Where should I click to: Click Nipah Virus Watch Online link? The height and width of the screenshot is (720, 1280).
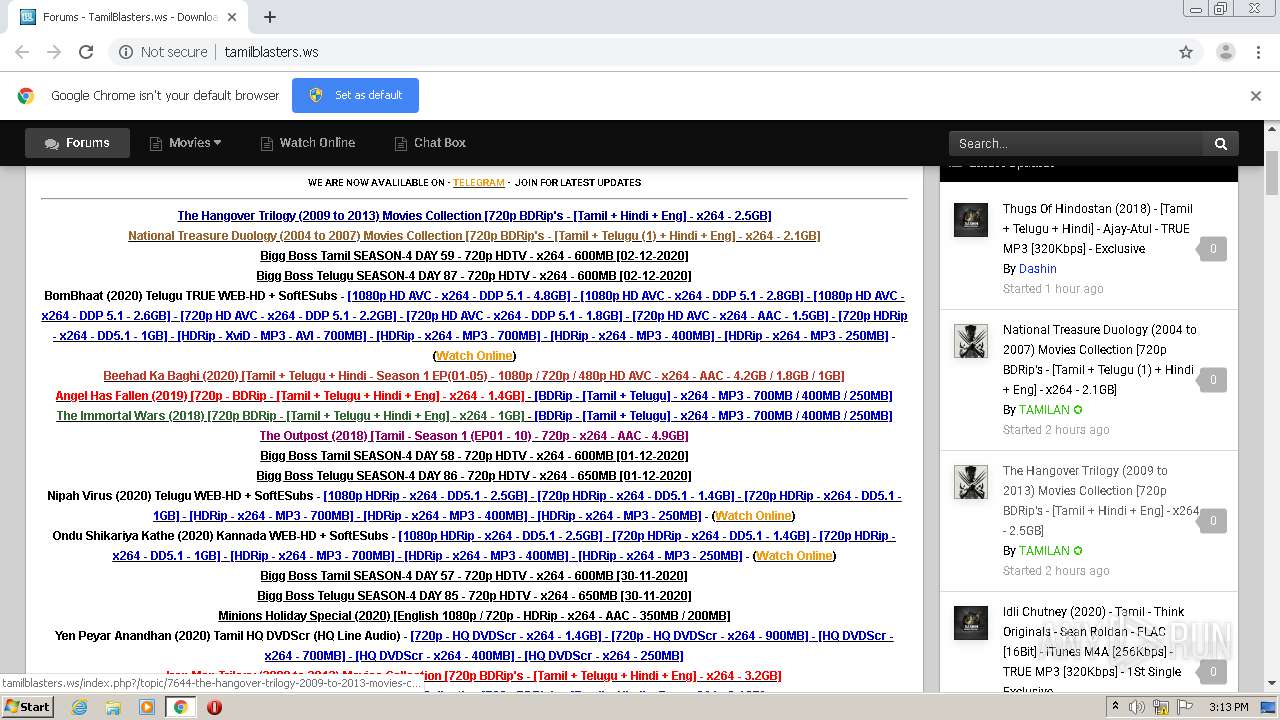[754, 516]
